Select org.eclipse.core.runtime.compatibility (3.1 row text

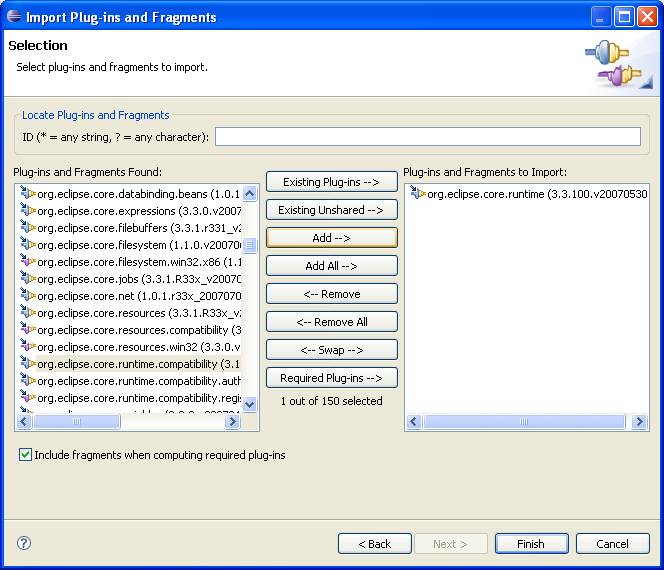(138, 364)
